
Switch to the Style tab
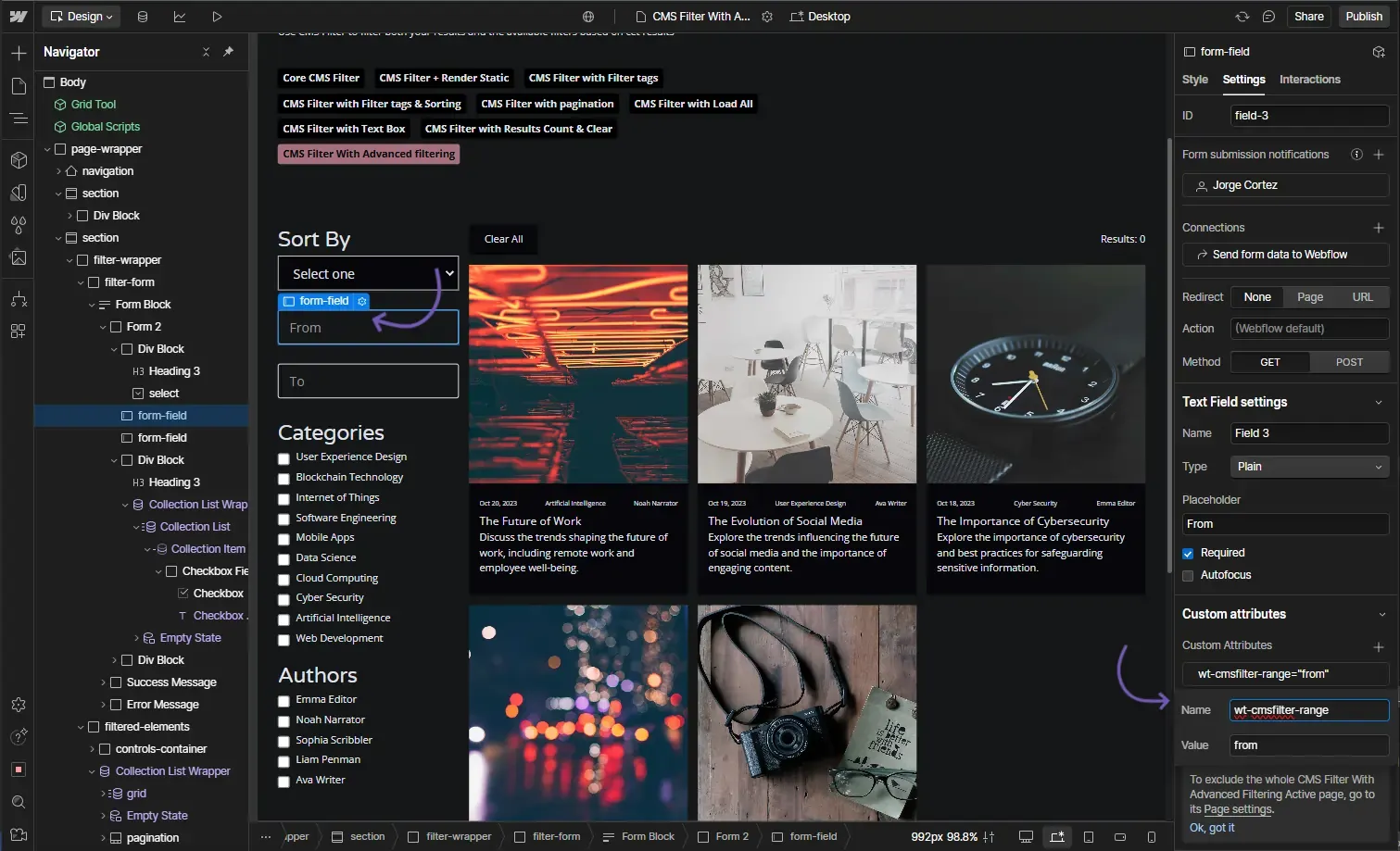1194,80
